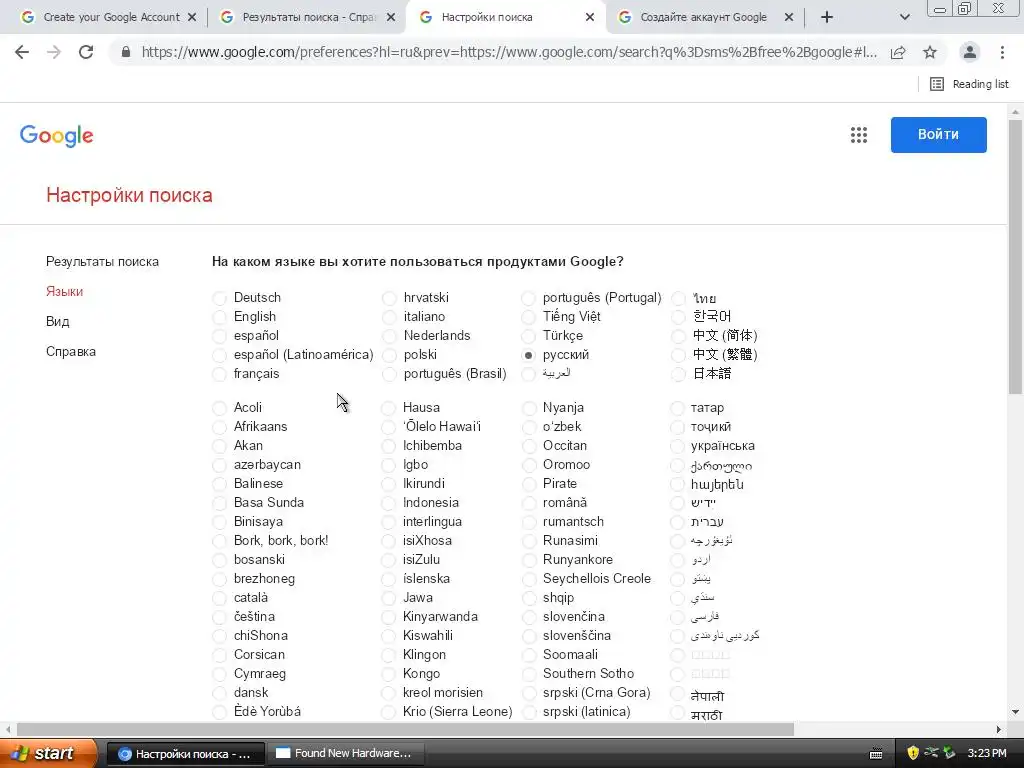Switch to Создайте аккаунт Google tab
Viewport: 1024px width, 768px height.
coord(702,18)
